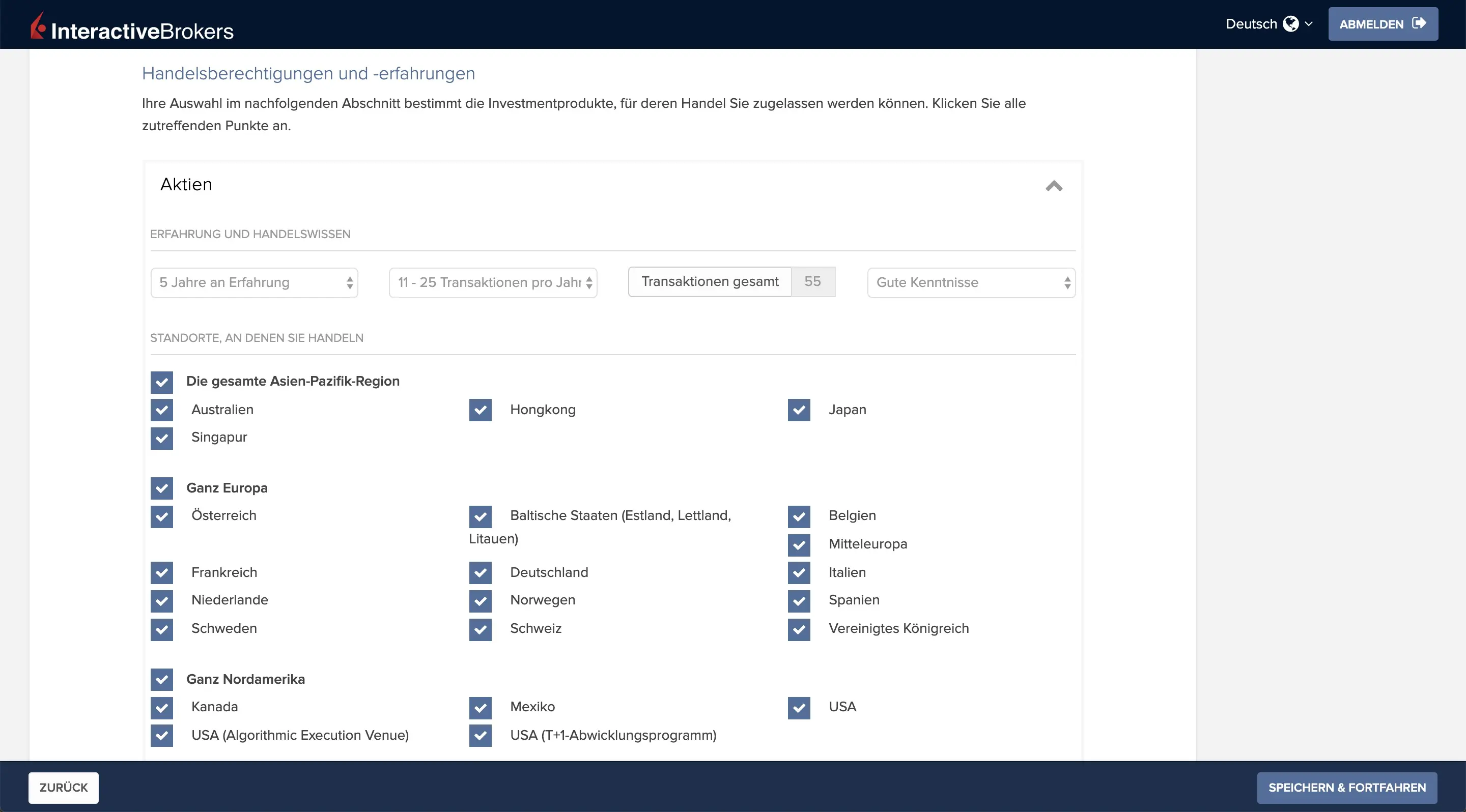Click the ABMELDEN logout button
Image resolution: width=1466 pixels, height=812 pixels.
1383,24
